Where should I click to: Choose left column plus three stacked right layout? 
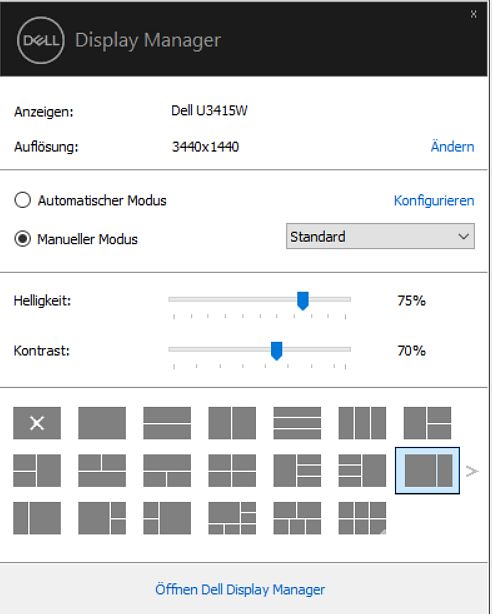click(297, 470)
